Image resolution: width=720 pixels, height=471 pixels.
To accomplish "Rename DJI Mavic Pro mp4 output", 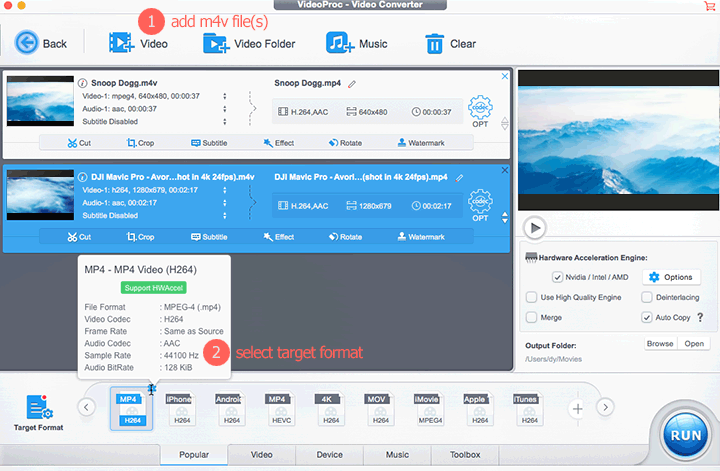I will point(459,178).
